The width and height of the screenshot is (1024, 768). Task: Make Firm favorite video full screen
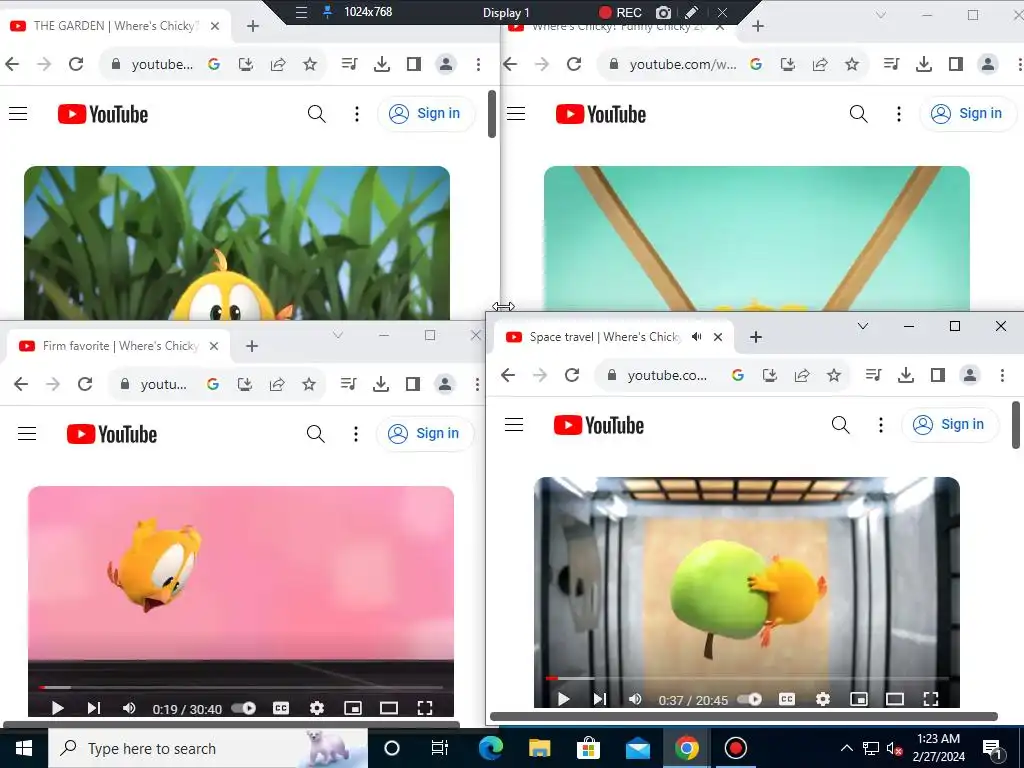(424, 708)
